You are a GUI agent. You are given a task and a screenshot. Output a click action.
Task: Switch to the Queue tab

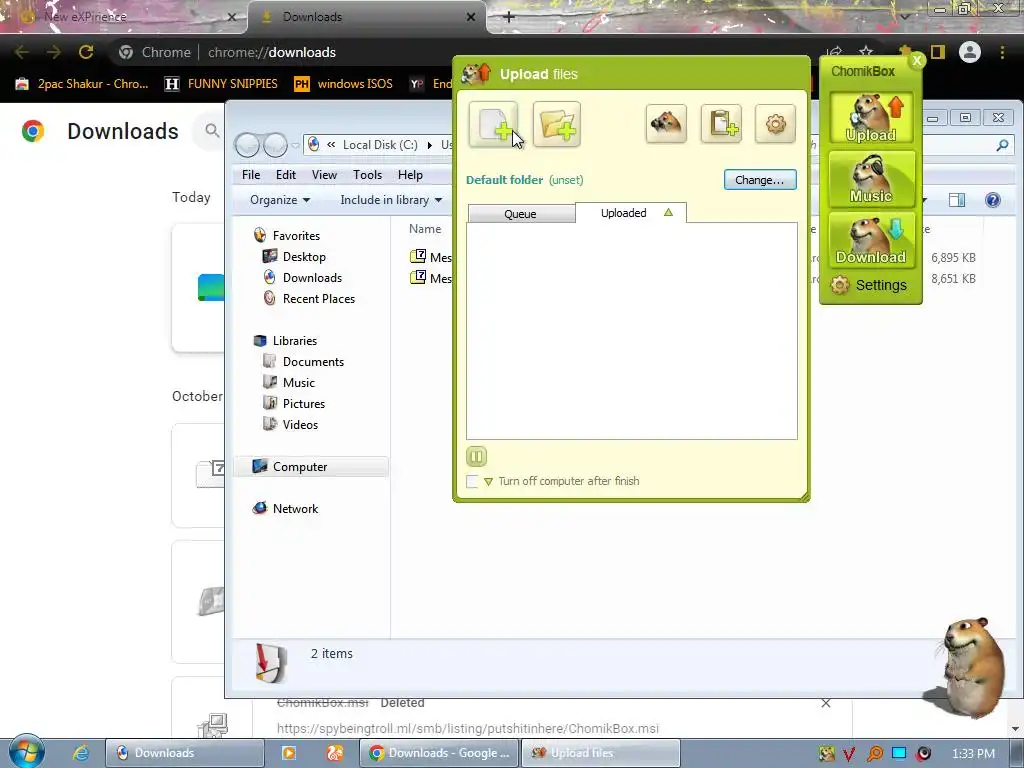[x=520, y=214]
